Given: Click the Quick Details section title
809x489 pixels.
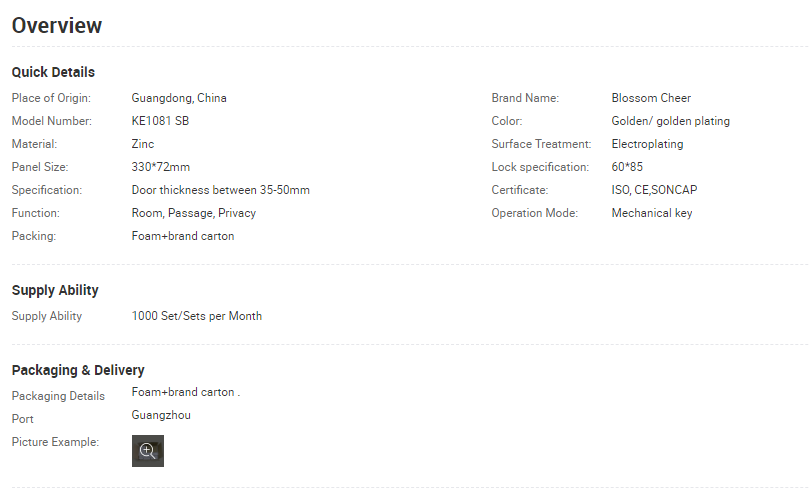Looking at the screenshot, I should click(53, 72).
